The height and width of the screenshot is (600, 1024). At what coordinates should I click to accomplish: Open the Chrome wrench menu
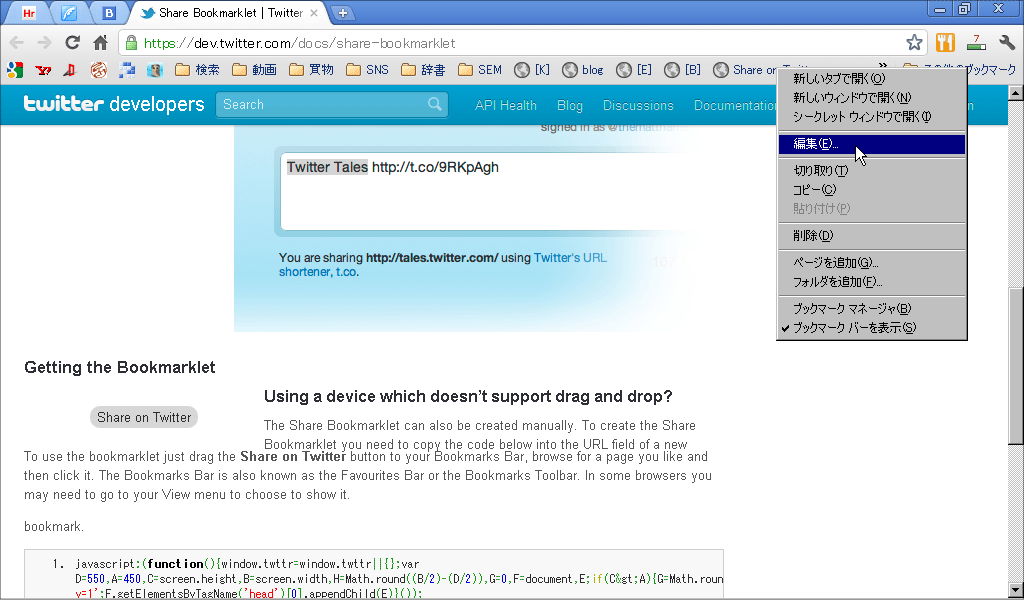click(x=1006, y=43)
